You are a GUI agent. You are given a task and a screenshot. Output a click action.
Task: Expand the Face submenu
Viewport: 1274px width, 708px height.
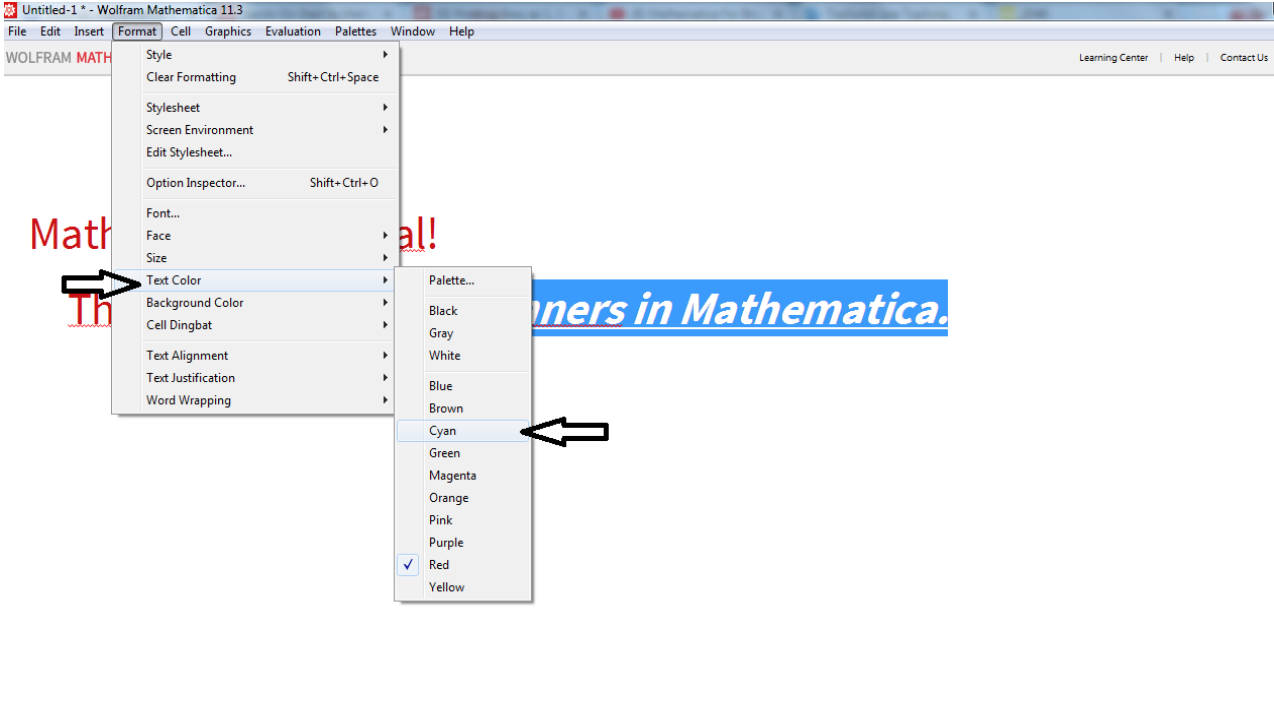[x=256, y=236]
